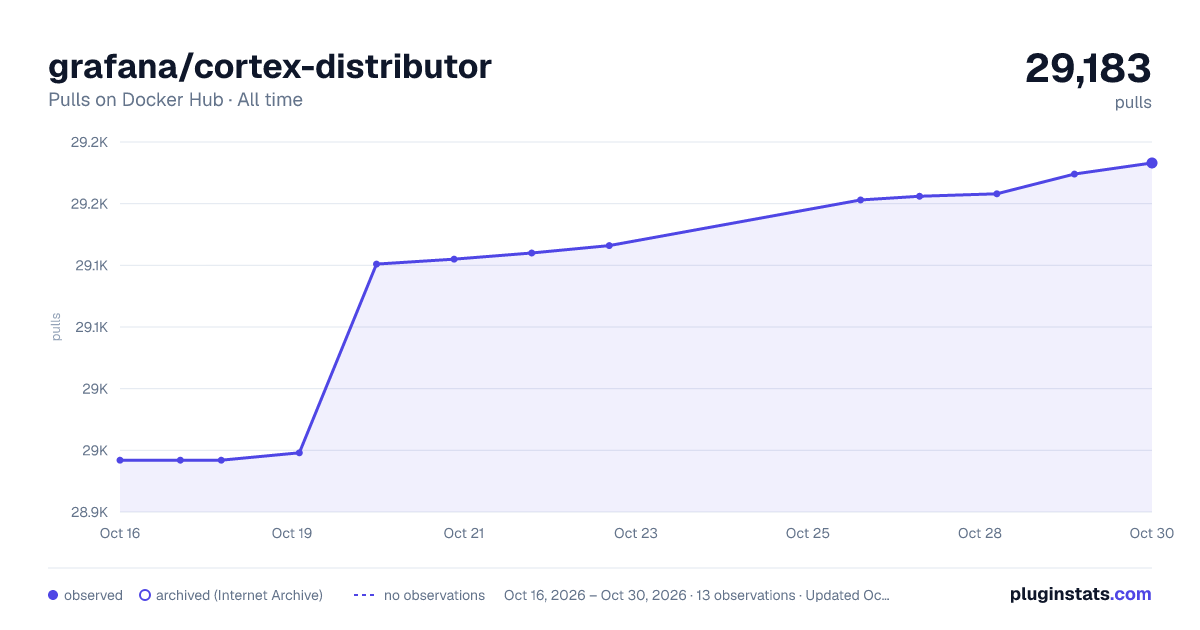
Task: Click the 28.9K y-axis label
Action: [x=89, y=512]
